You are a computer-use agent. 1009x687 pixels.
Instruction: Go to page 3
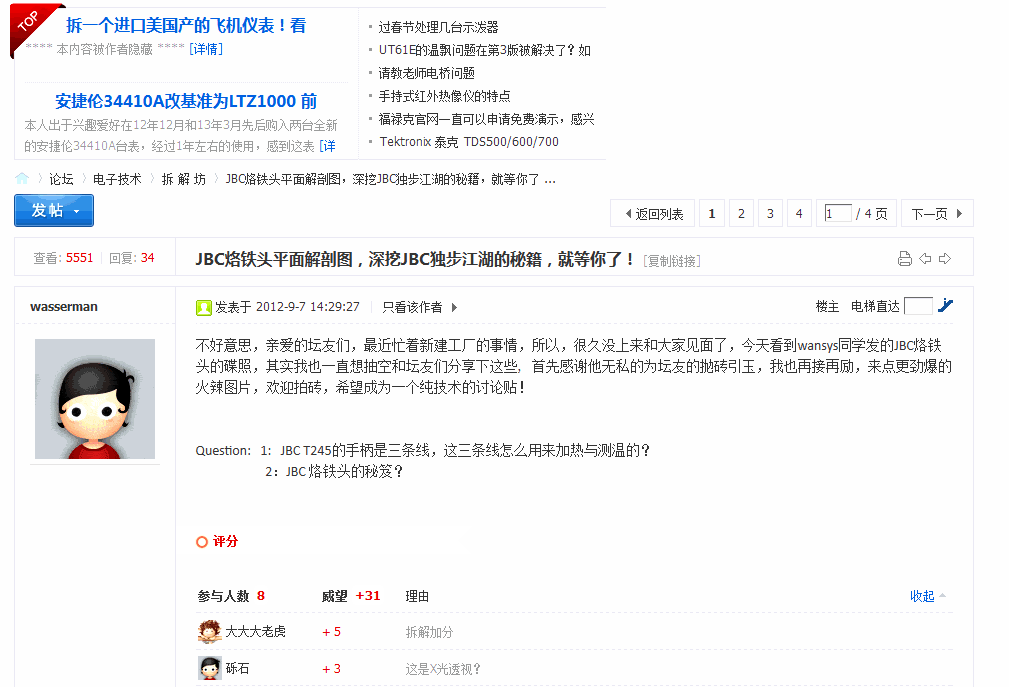point(770,214)
